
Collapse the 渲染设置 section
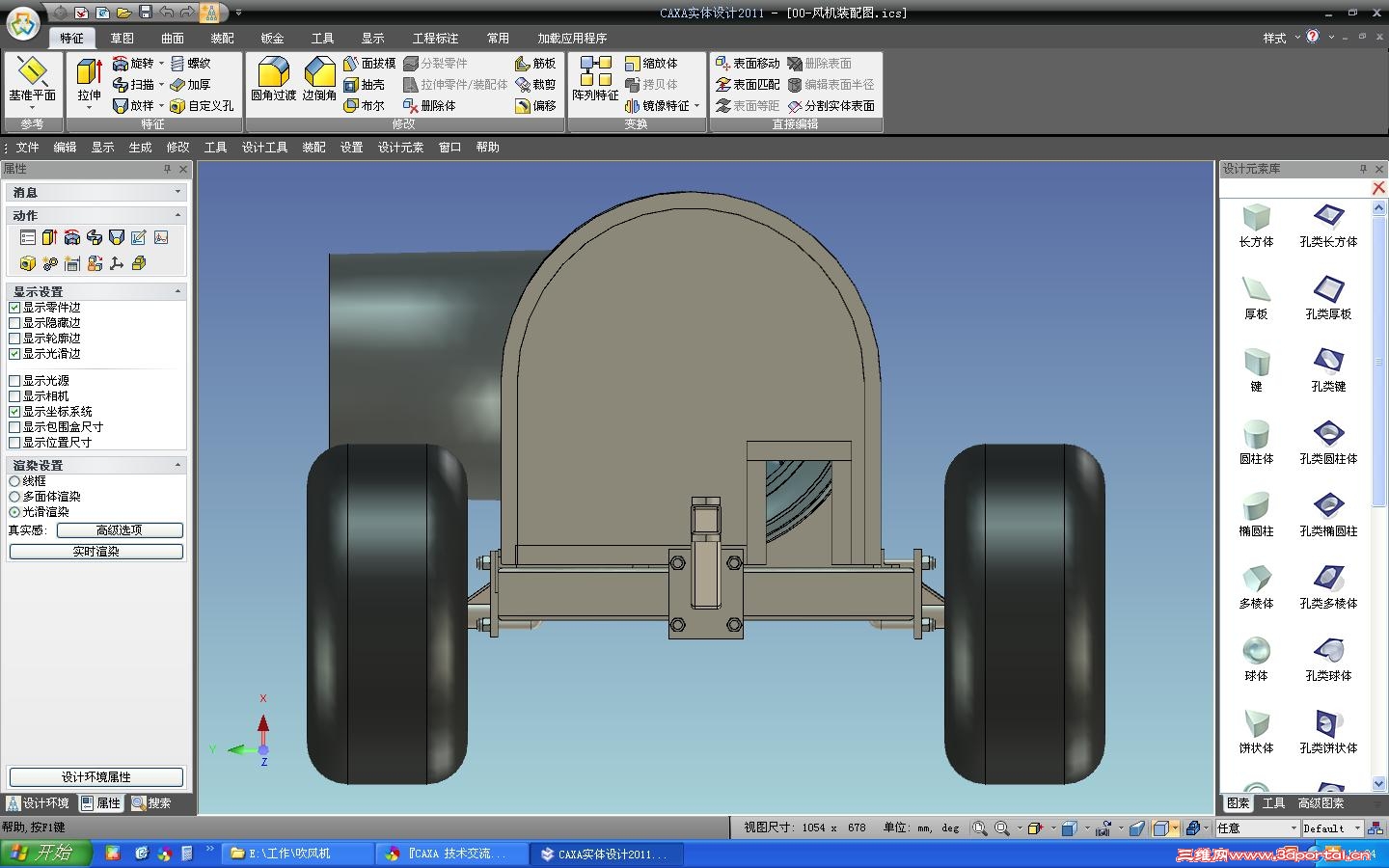pos(177,465)
